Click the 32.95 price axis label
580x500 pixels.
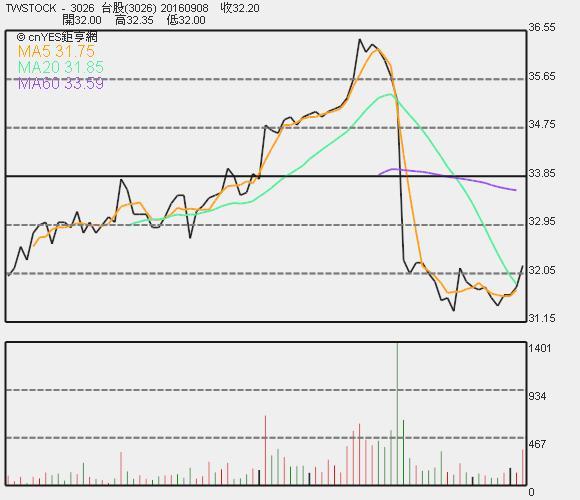[542, 221]
